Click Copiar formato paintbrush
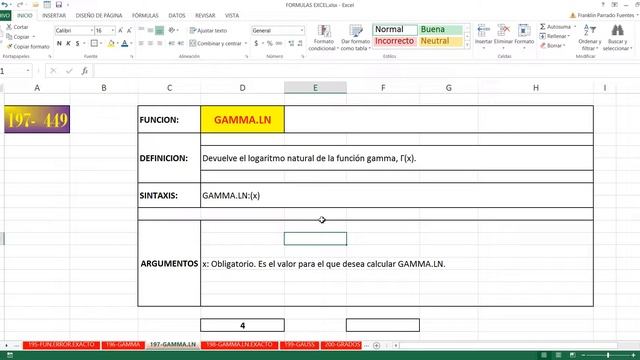 (x=28, y=47)
